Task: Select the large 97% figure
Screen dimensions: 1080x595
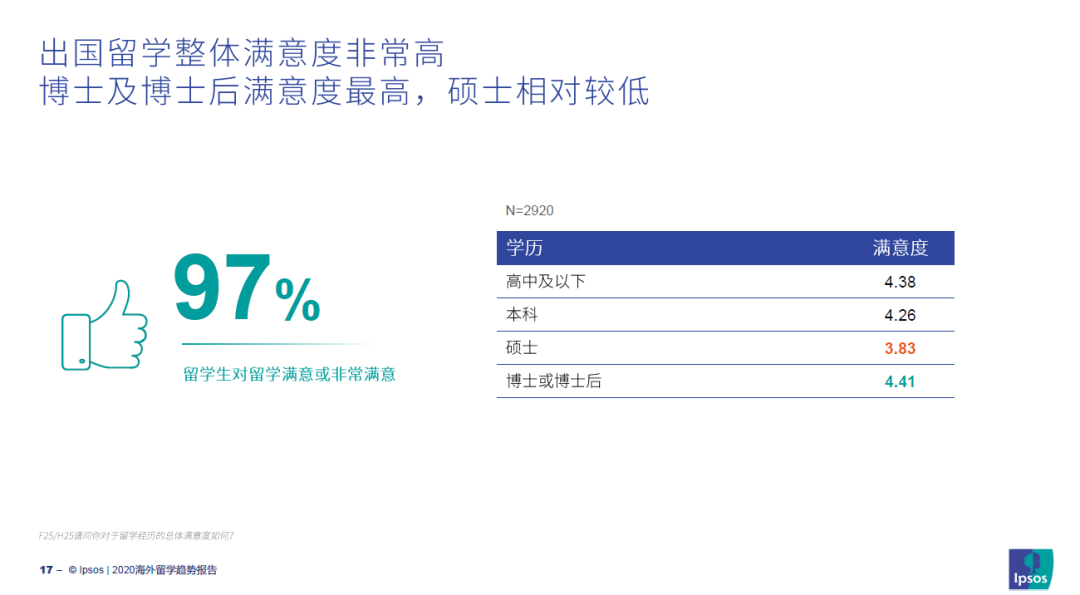Action: click(247, 289)
